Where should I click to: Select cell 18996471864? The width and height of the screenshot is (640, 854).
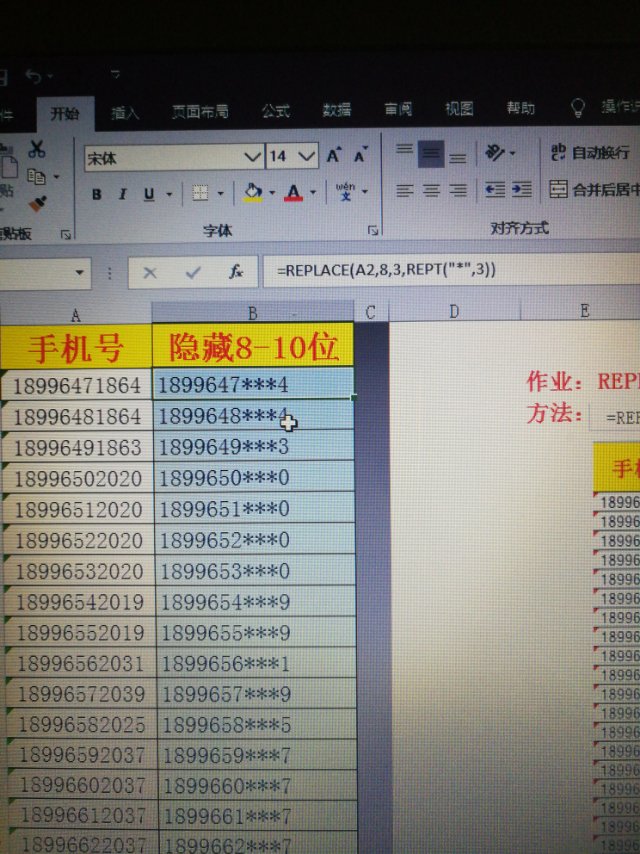pos(77,386)
